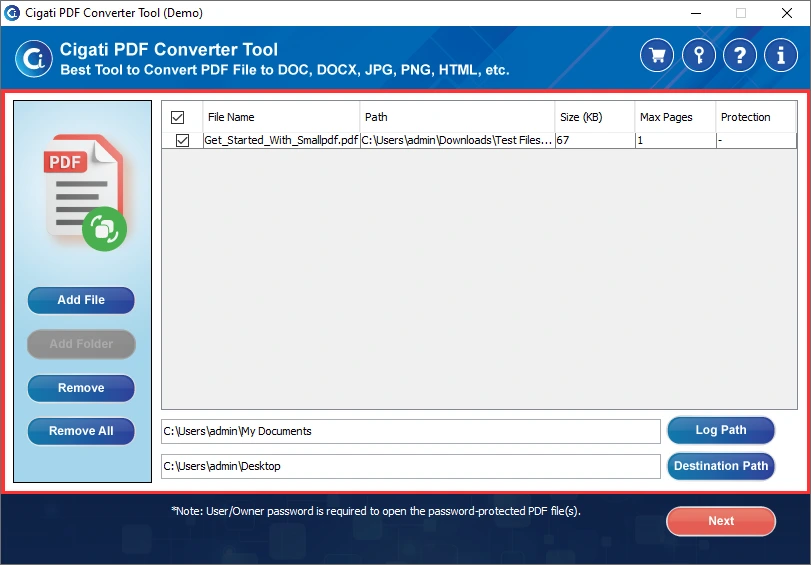Choose the Destination Path button
The width and height of the screenshot is (811, 565).
click(721, 466)
